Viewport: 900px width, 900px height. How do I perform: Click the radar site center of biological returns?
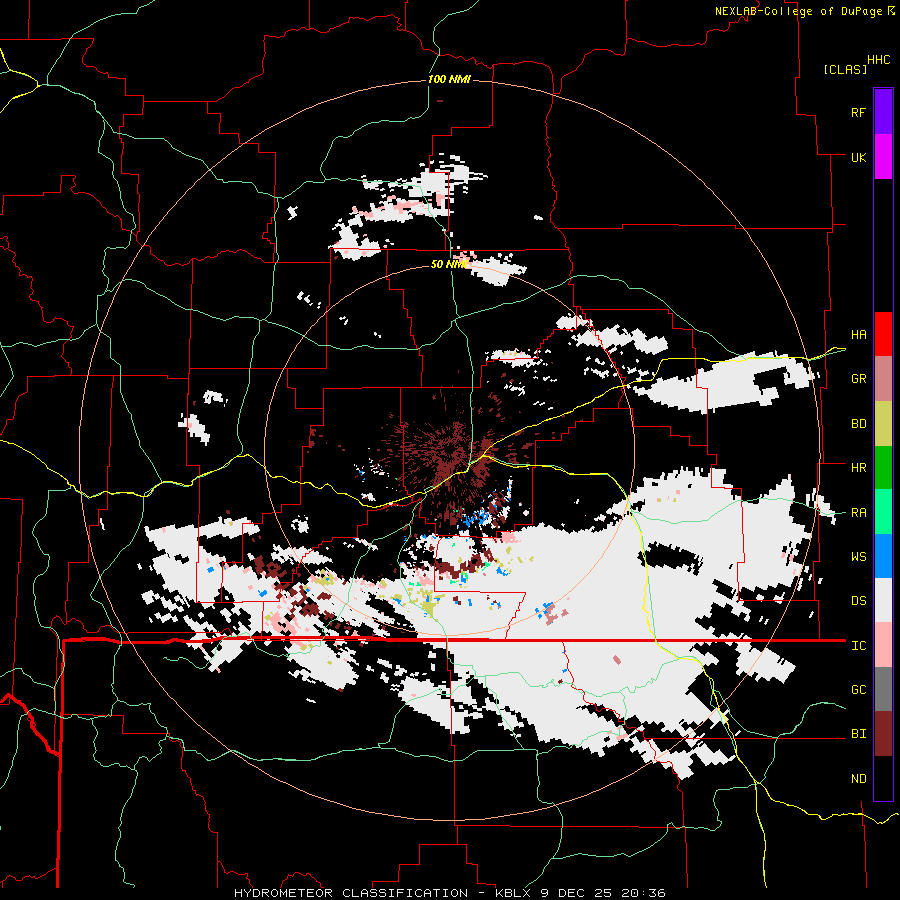pos(449,451)
